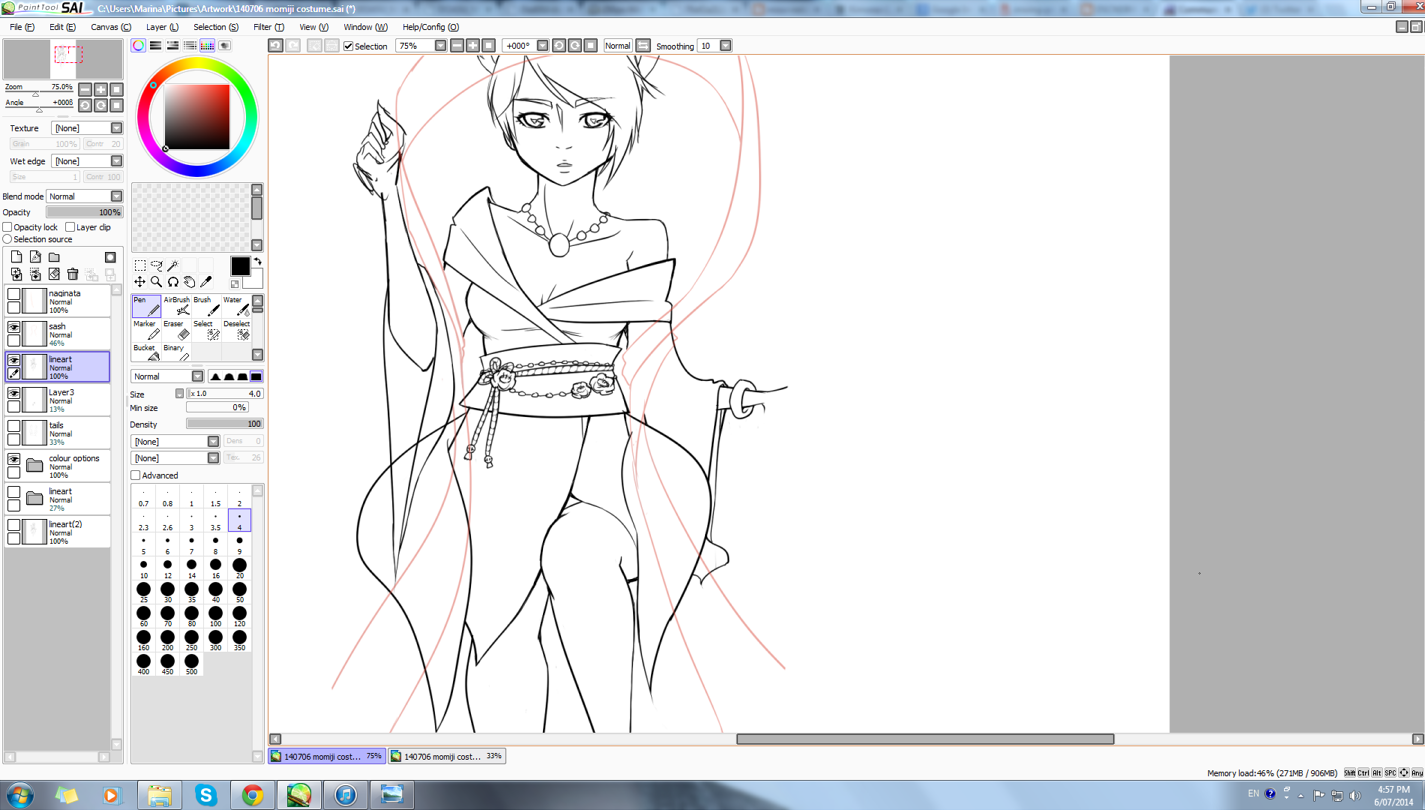Select the AirBrush tool

tap(176, 306)
